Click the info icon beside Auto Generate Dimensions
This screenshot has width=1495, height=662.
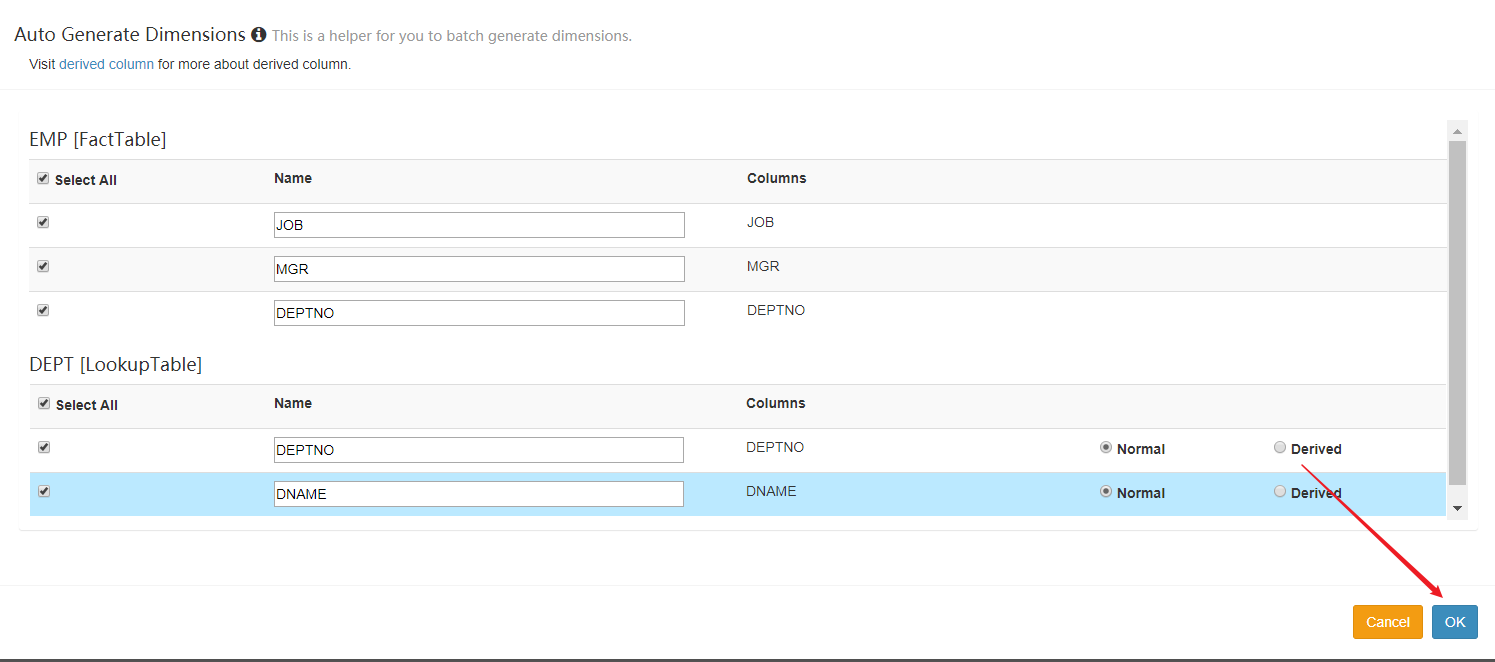[259, 35]
